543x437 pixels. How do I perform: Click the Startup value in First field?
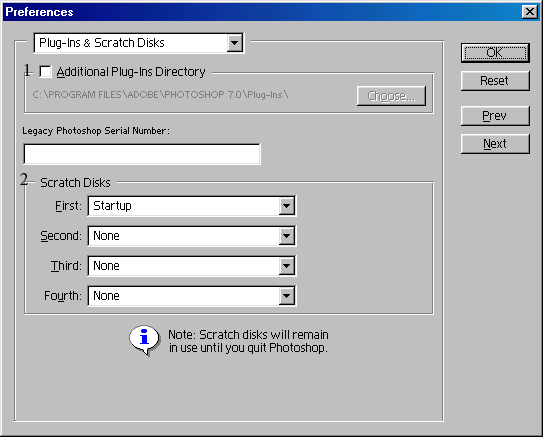(x=112, y=206)
